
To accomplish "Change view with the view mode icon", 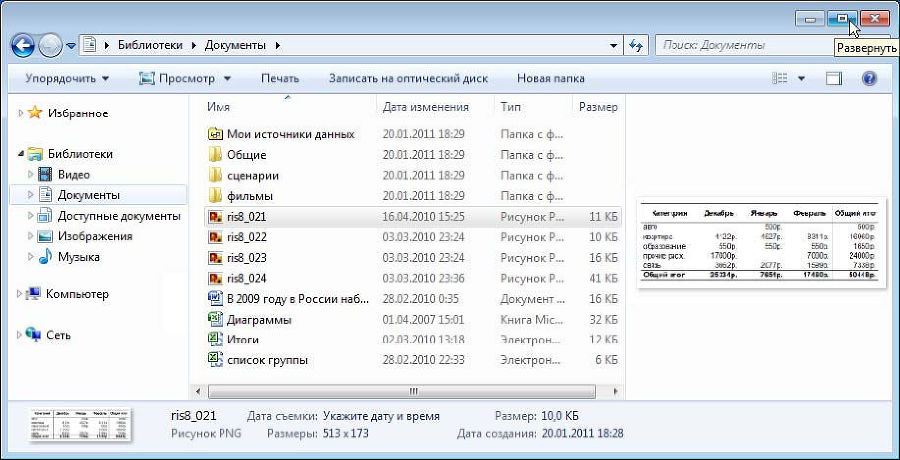I will (779, 79).
